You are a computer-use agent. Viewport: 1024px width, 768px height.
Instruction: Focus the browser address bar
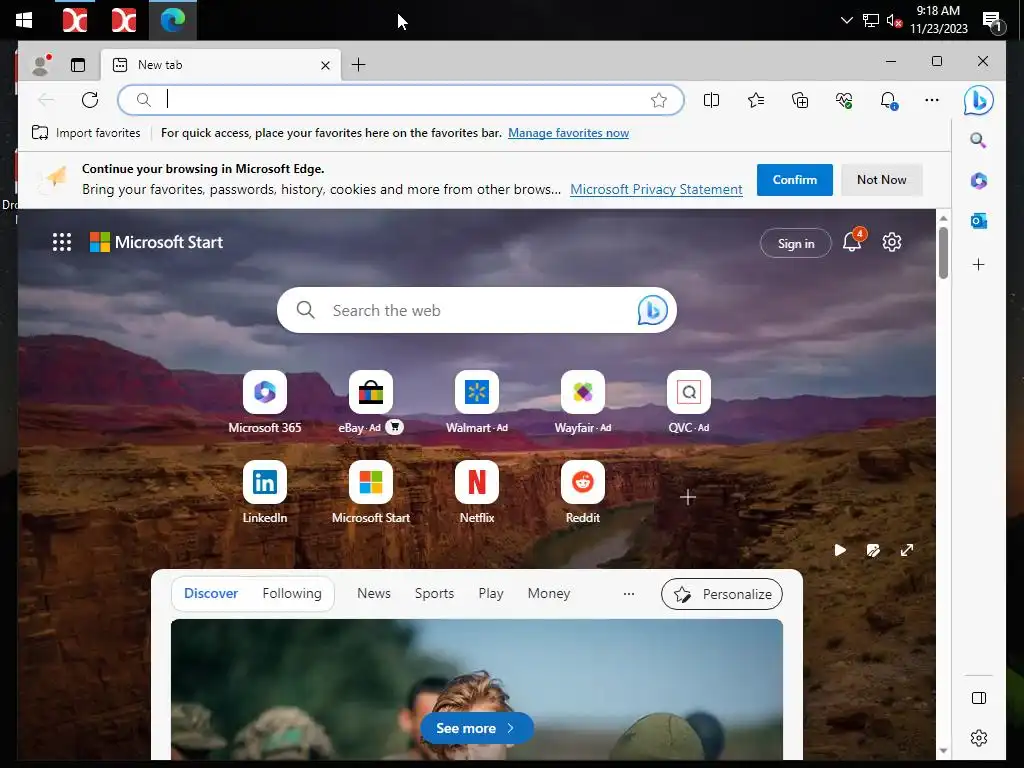[400, 100]
